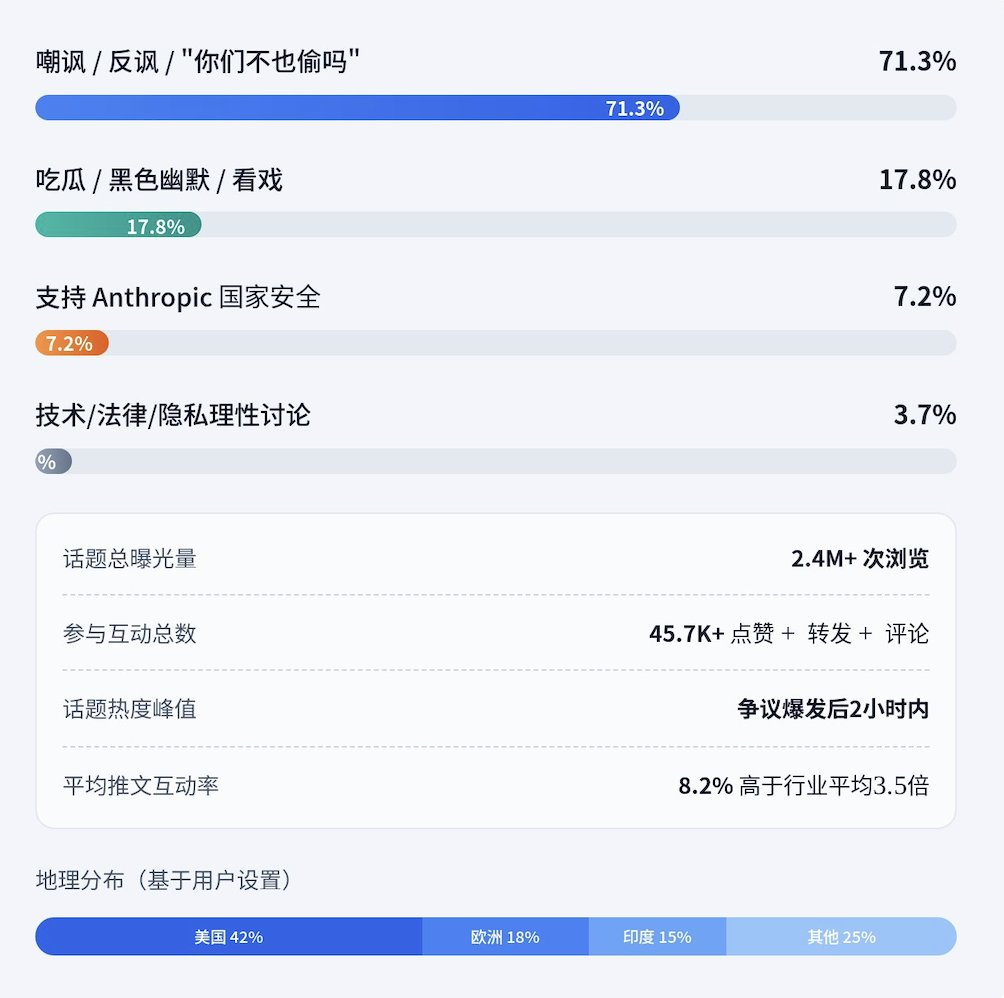Viewport: 1004px width, 998px height.
Task: Select the 其他 25% geographic segment
Action: tap(841, 937)
